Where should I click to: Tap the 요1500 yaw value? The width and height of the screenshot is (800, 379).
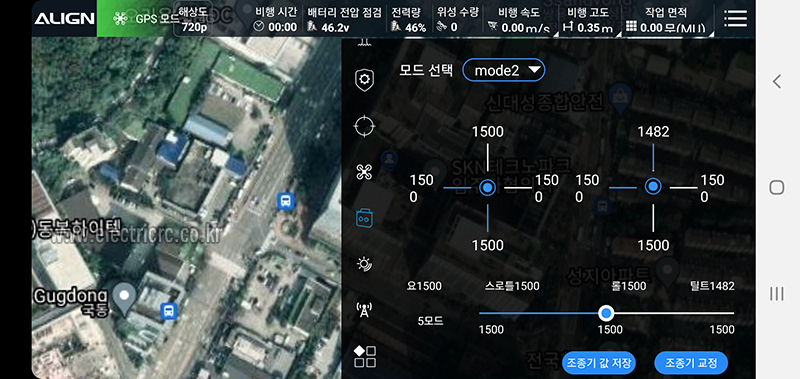coord(424,286)
